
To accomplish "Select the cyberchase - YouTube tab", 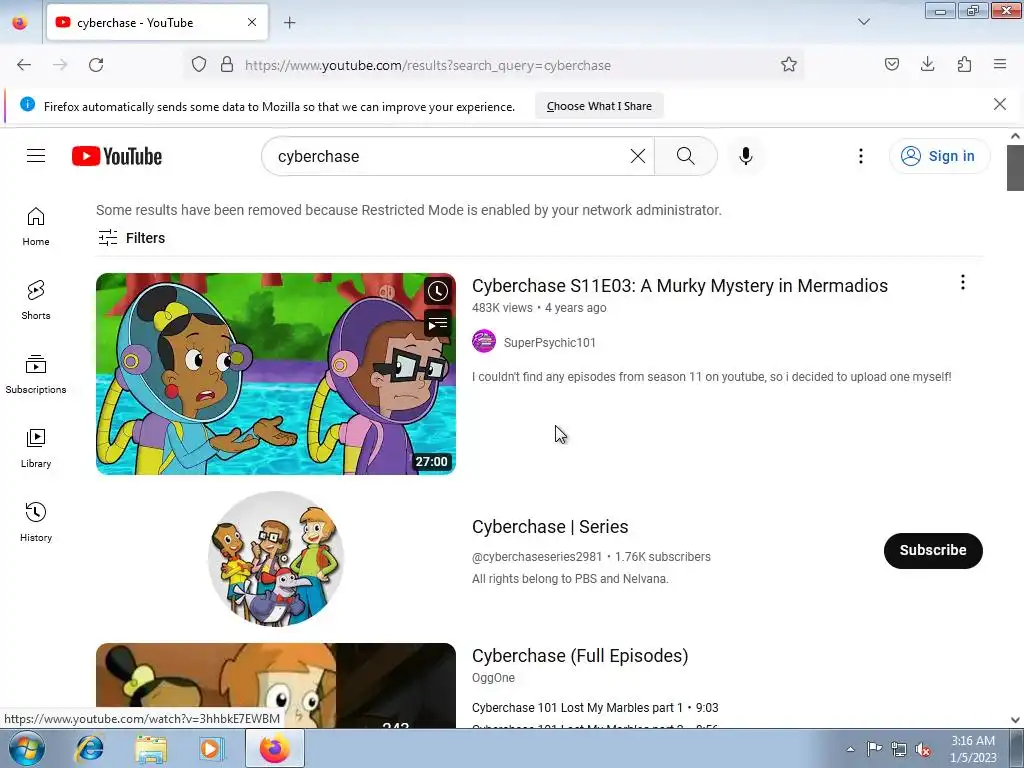I will [x=157, y=23].
